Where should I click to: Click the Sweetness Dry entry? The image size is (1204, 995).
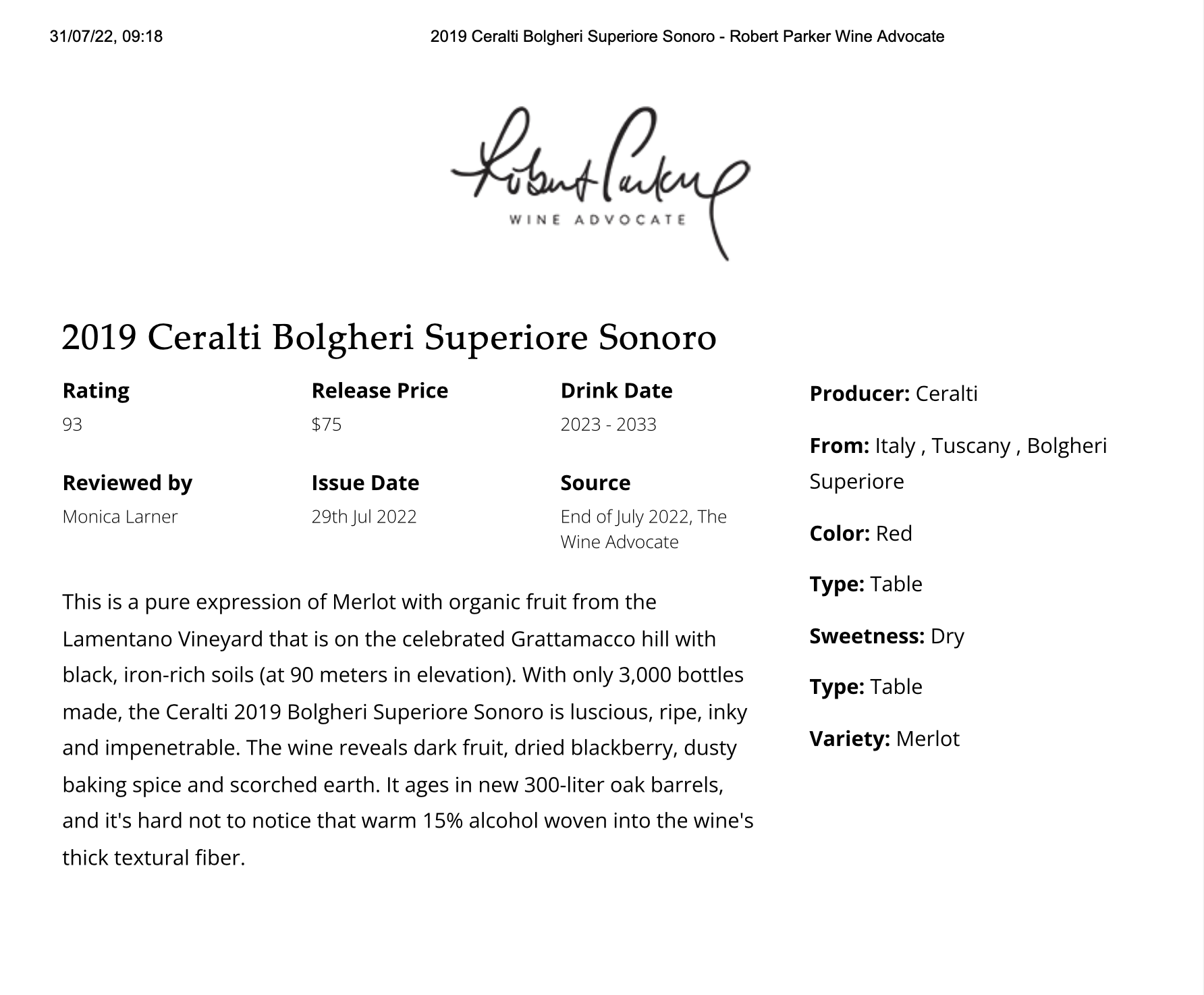pos(887,636)
